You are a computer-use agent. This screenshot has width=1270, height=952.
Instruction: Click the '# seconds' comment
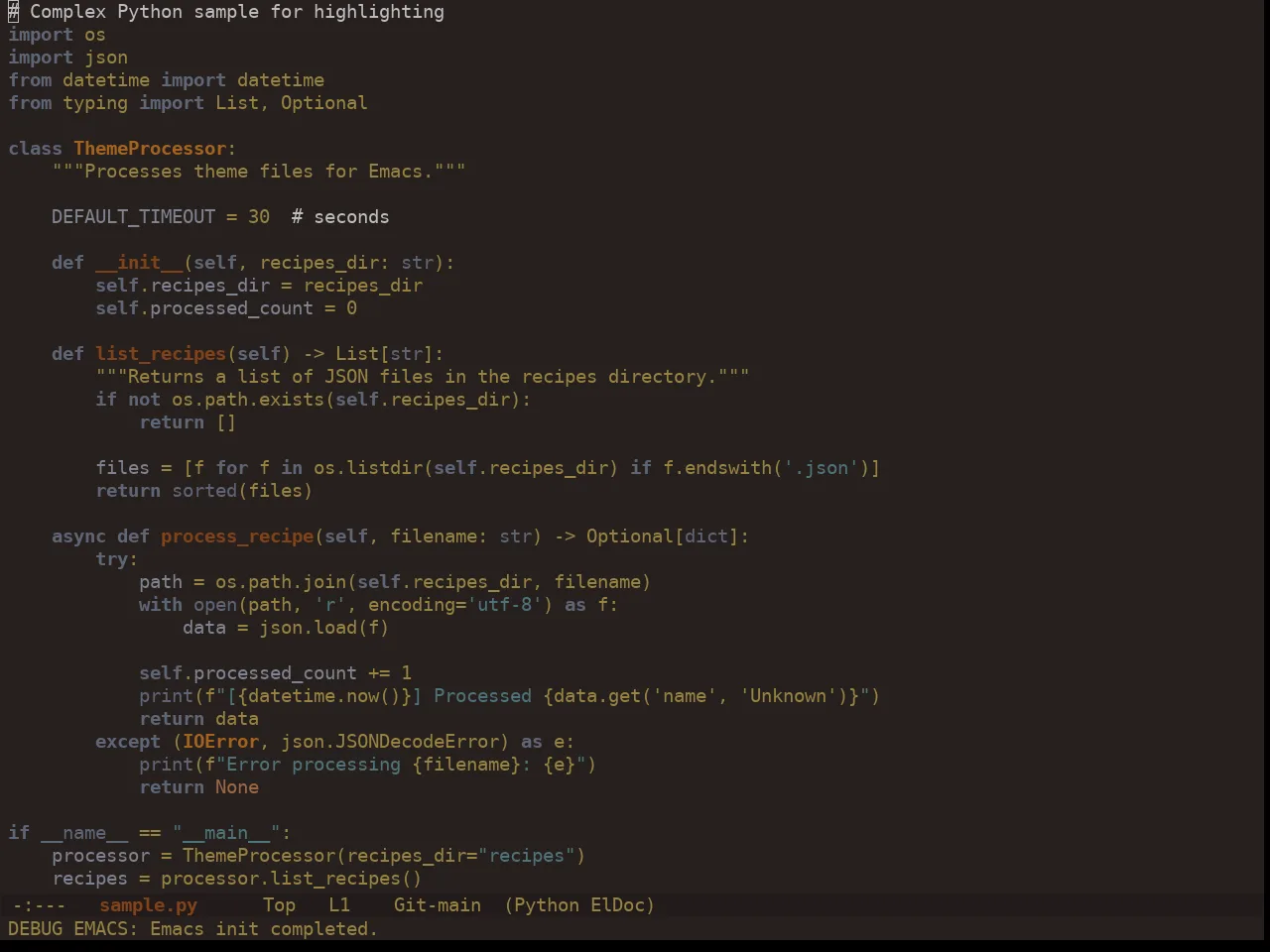coord(340,217)
